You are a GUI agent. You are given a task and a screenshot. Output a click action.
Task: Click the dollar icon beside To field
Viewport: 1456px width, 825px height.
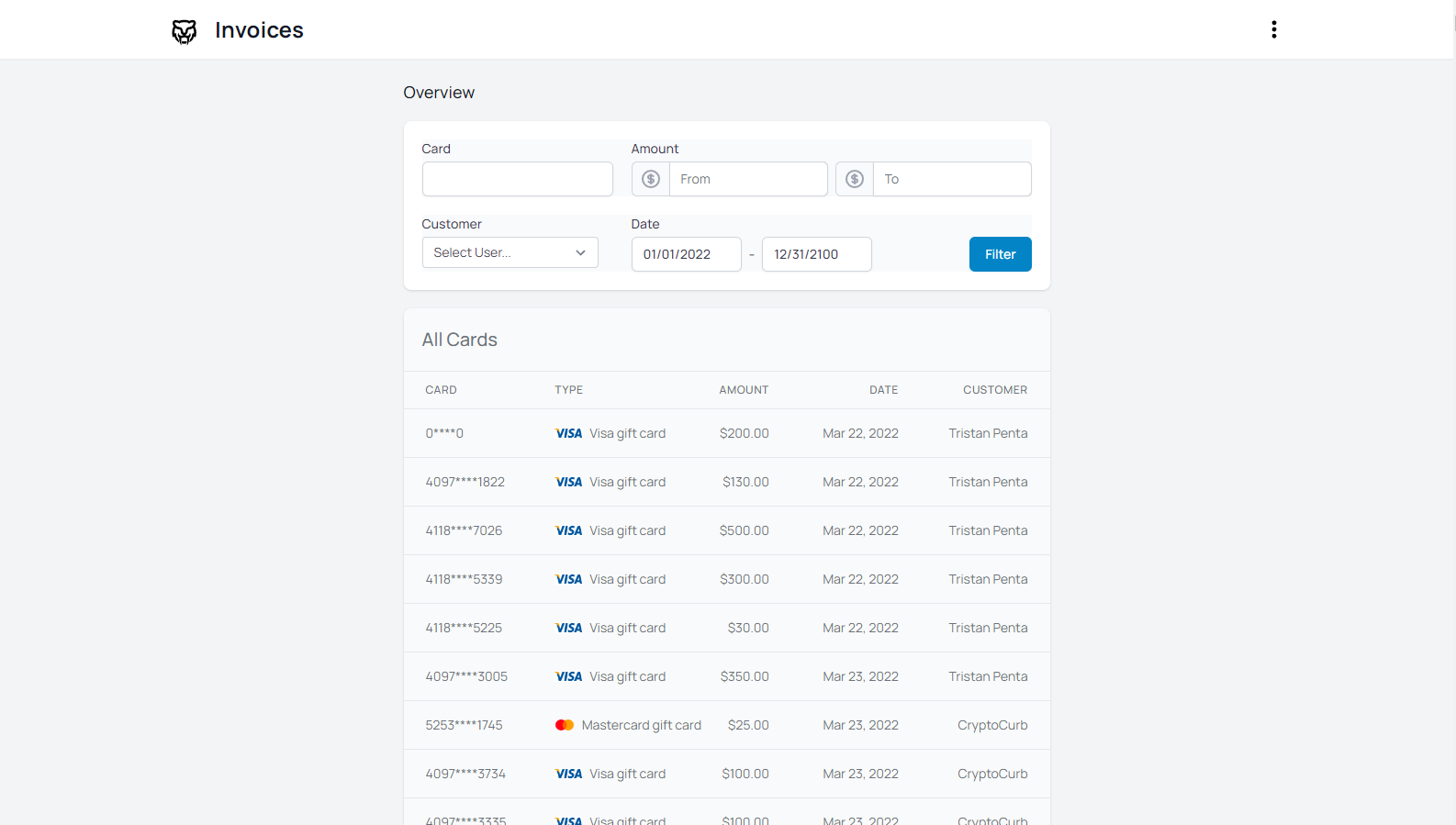(x=855, y=179)
